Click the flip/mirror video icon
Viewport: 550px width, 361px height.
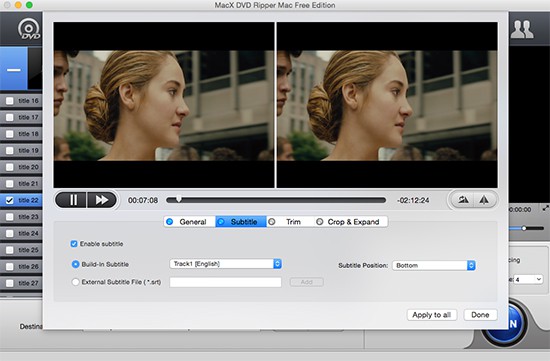click(x=484, y=200)
